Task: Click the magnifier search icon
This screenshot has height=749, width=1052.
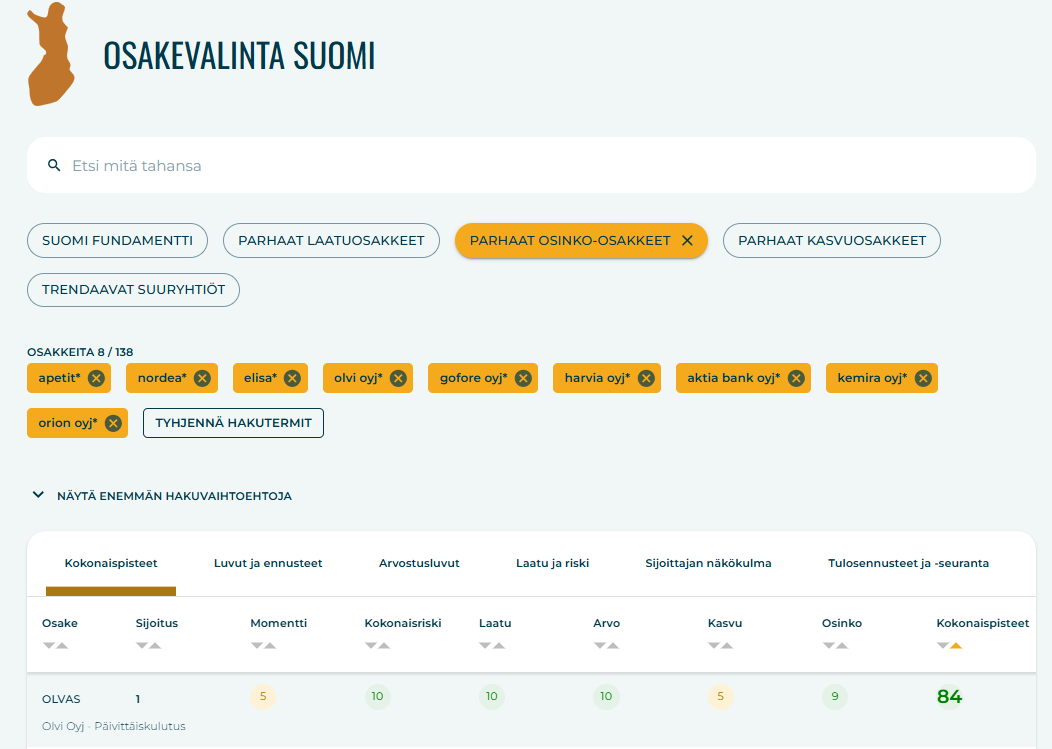Action: [x=54, y=165]
